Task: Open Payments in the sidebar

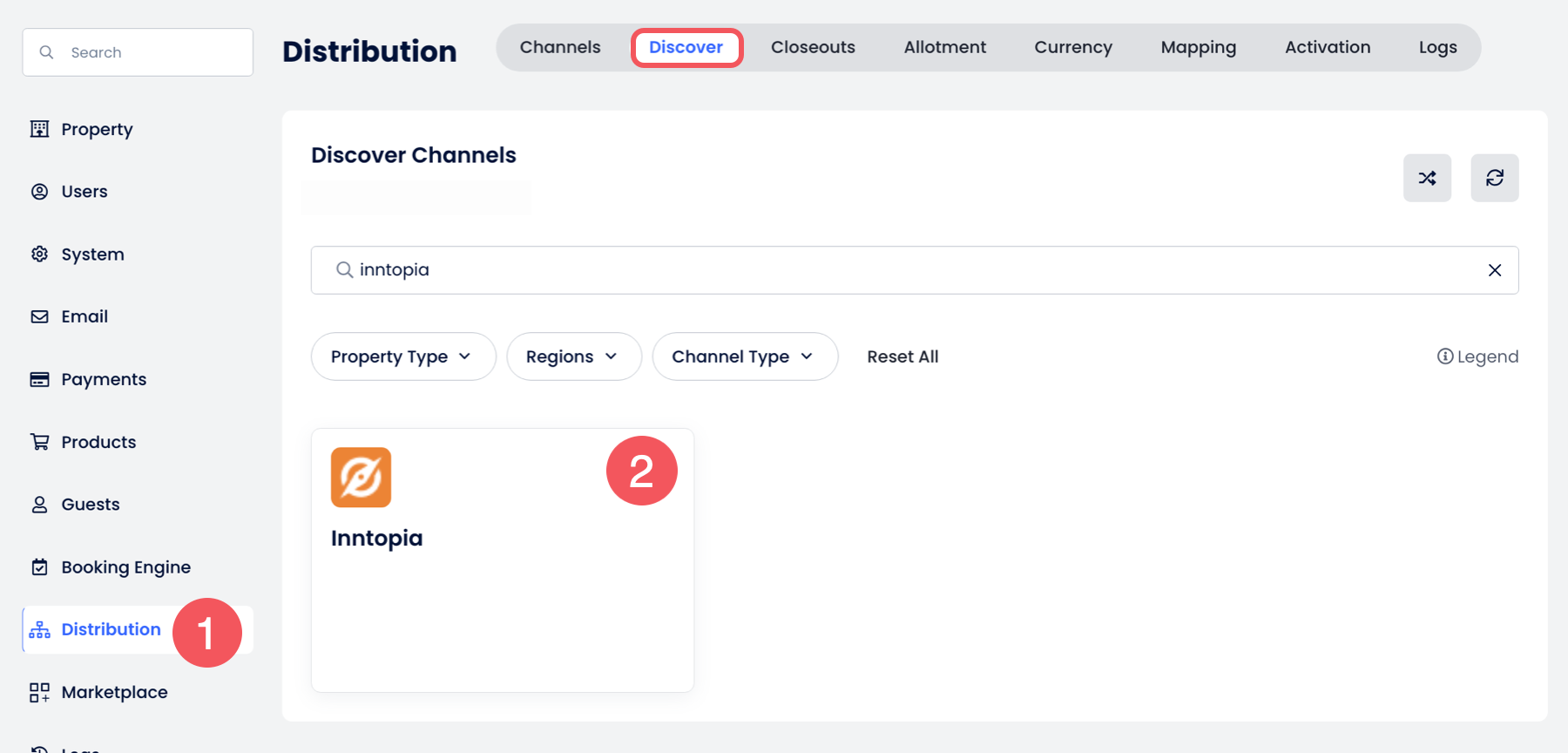Action: pos(103,379)
